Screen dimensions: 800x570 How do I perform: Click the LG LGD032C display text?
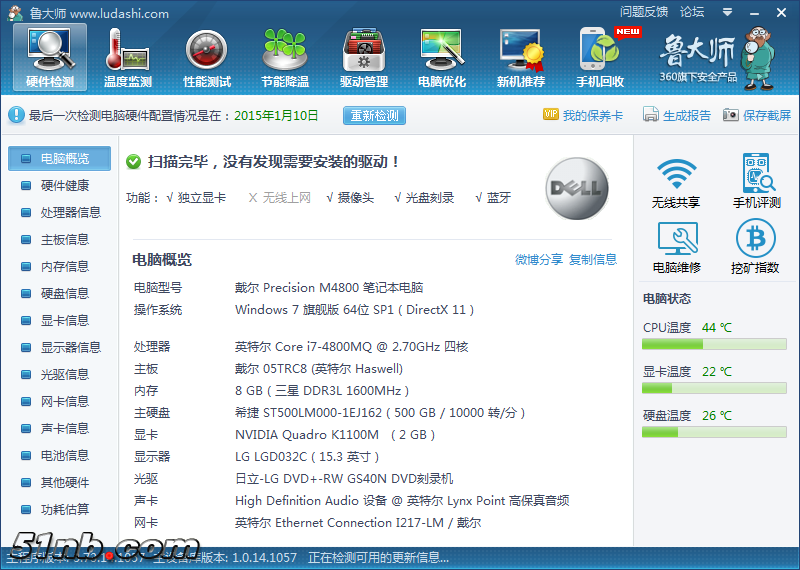(307, 457)
